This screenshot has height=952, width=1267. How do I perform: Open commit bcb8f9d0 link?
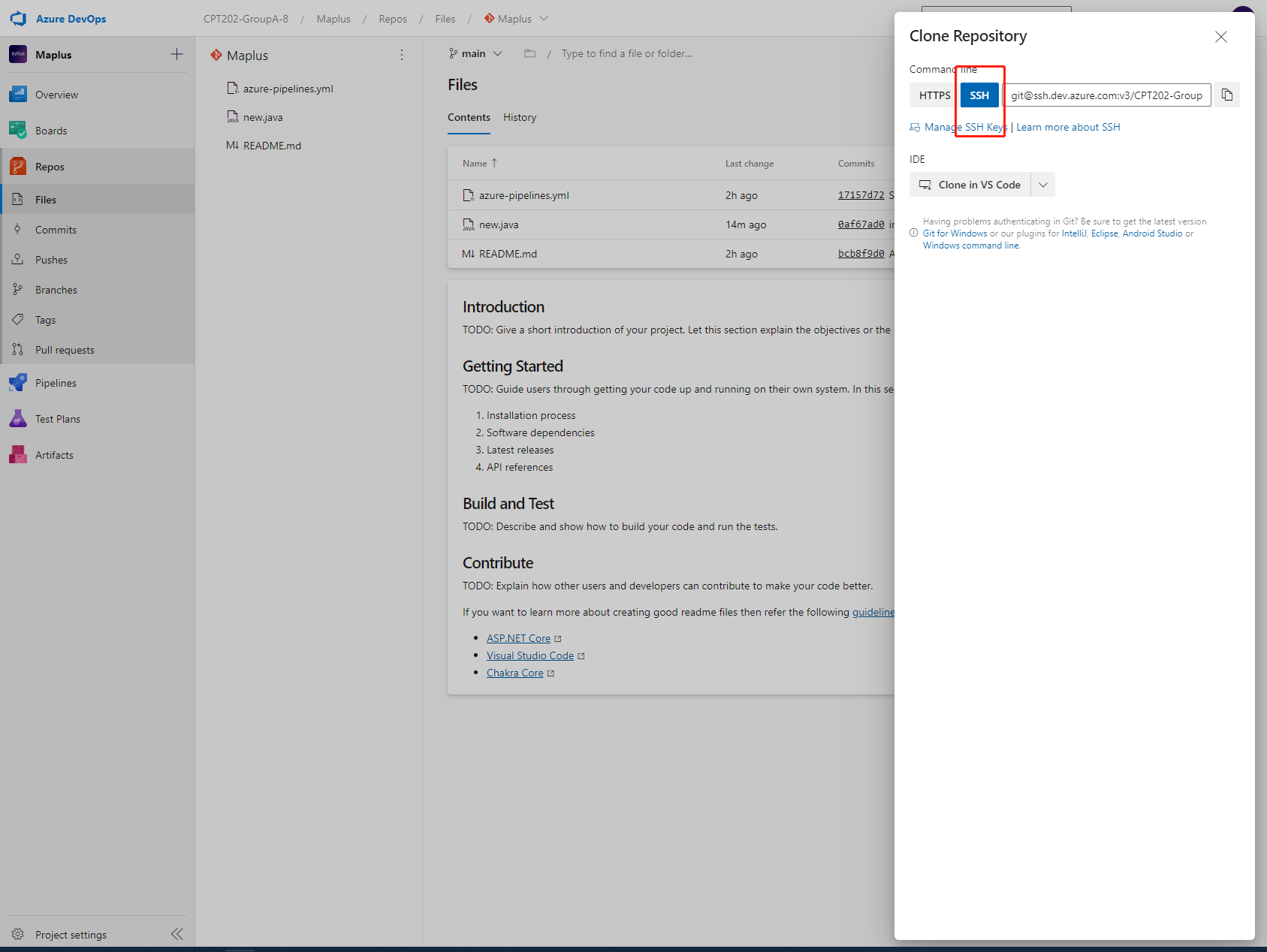click(x=861, y=254)
